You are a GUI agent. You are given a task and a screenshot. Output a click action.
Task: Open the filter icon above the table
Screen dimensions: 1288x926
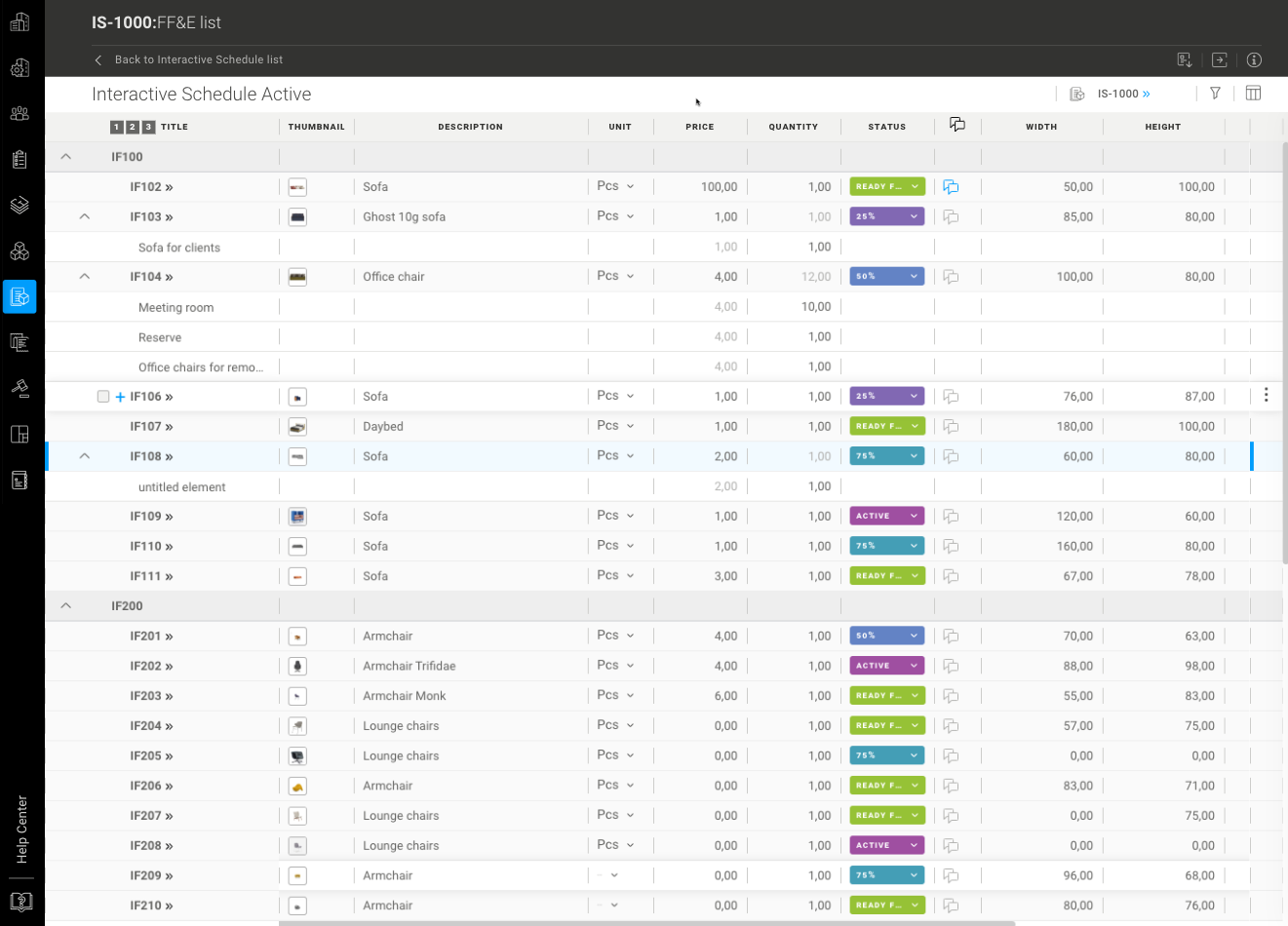[1216, 93]
